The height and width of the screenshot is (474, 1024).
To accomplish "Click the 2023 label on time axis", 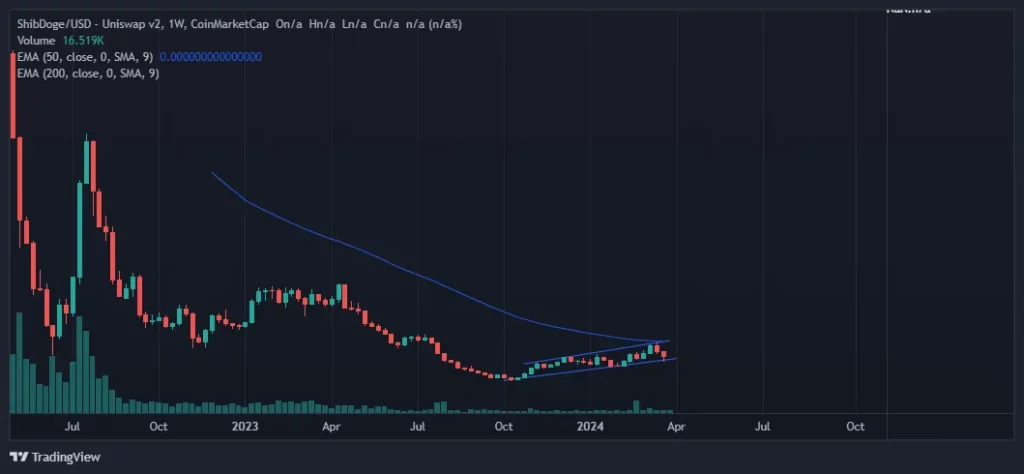I will click(246, 426).
